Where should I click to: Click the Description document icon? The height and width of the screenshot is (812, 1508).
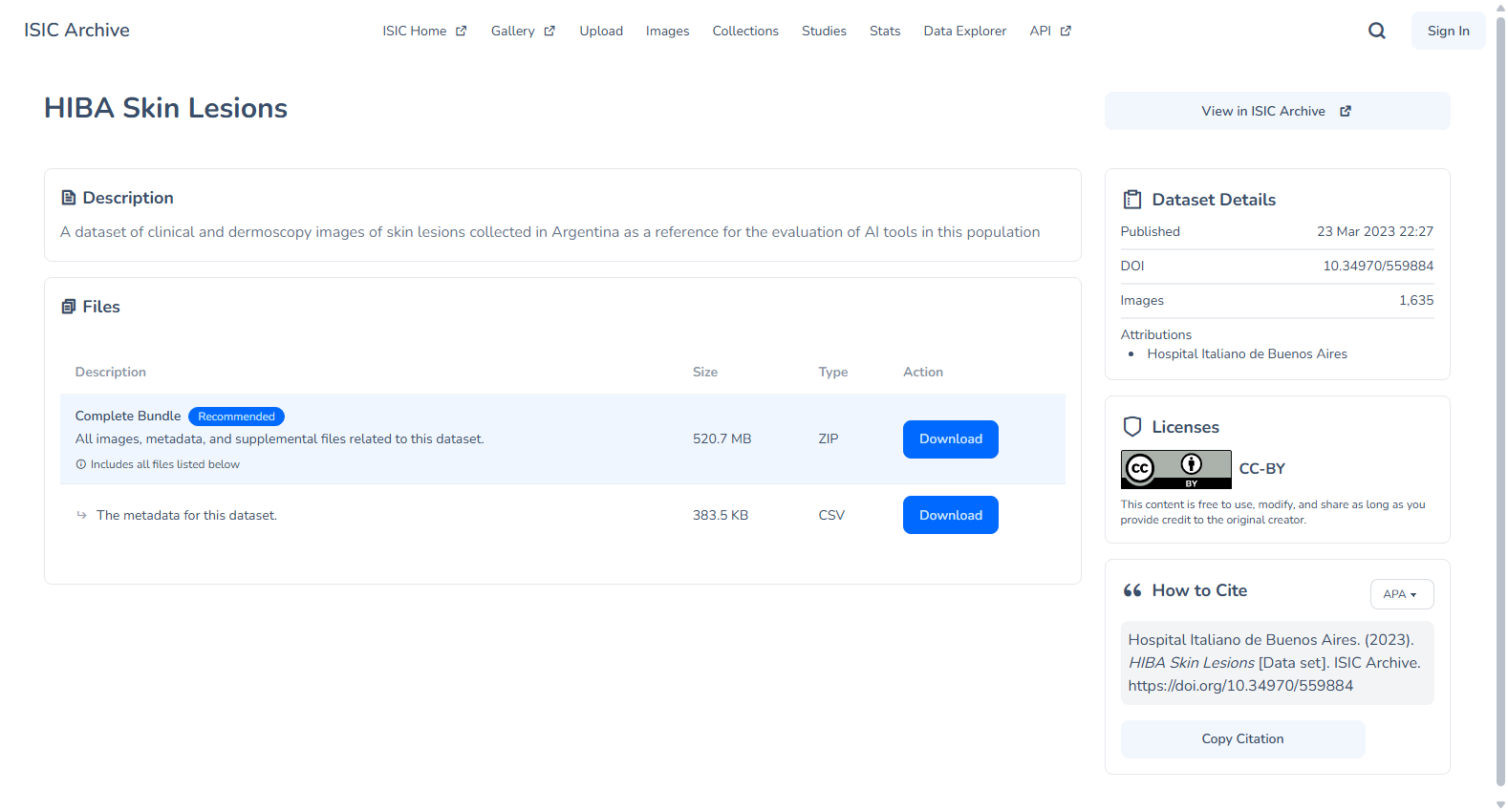click(69, 198)
